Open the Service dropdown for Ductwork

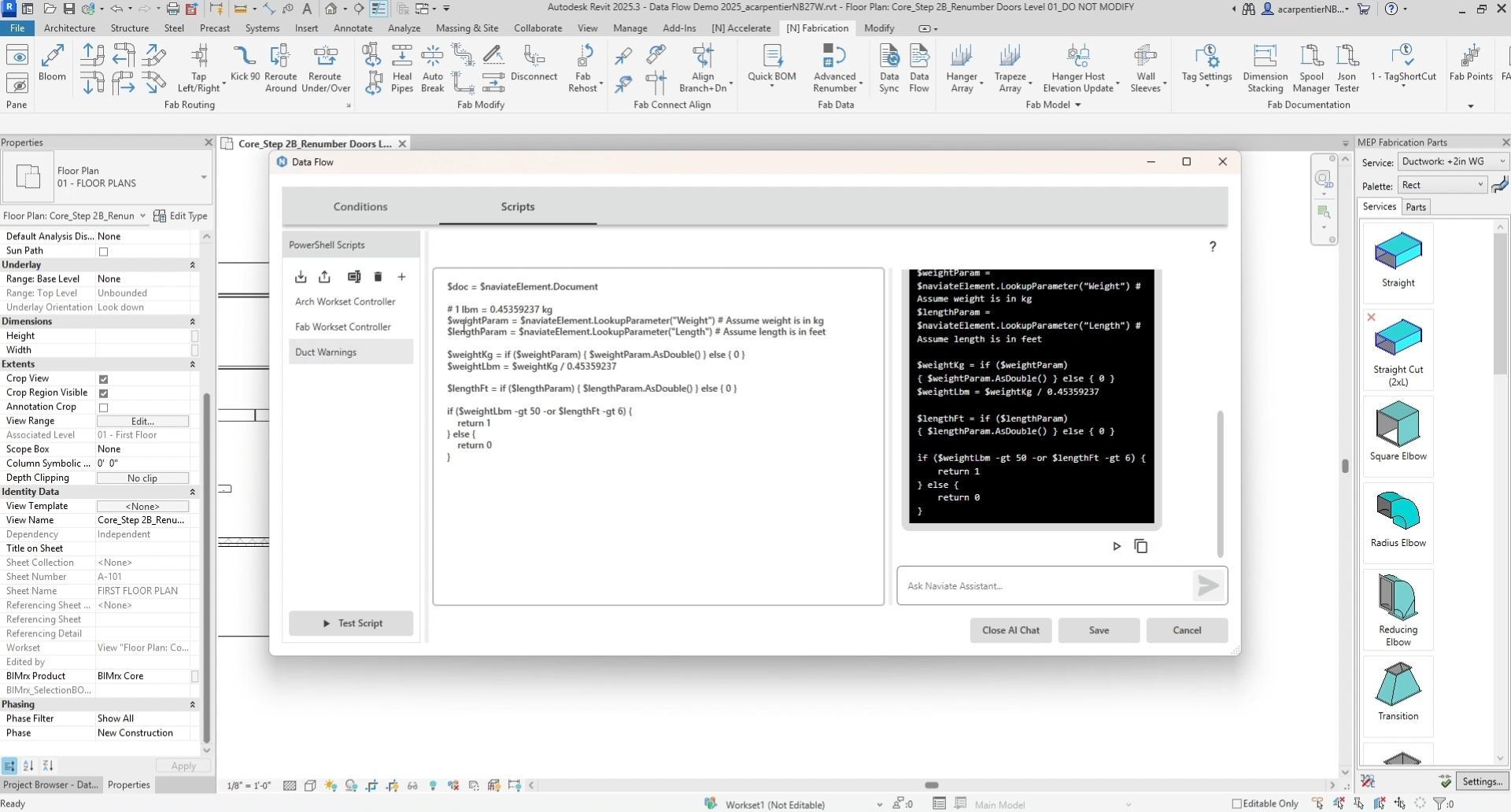1453,161
